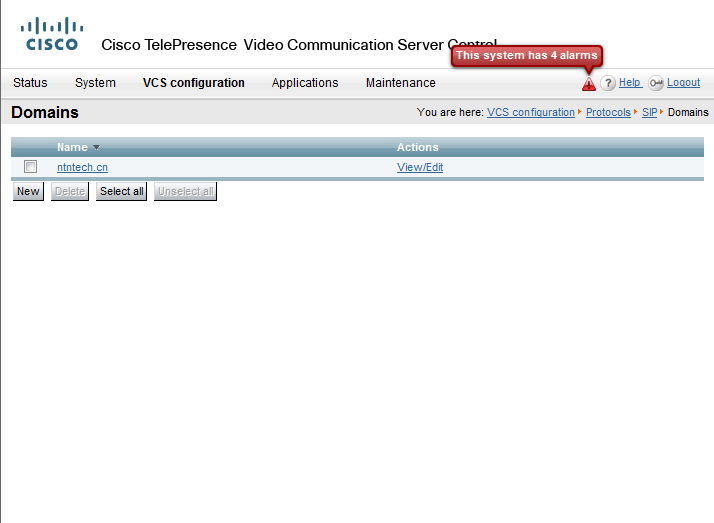Click the New button
This screenshot has width=714, height=523.
pos(28,191)
